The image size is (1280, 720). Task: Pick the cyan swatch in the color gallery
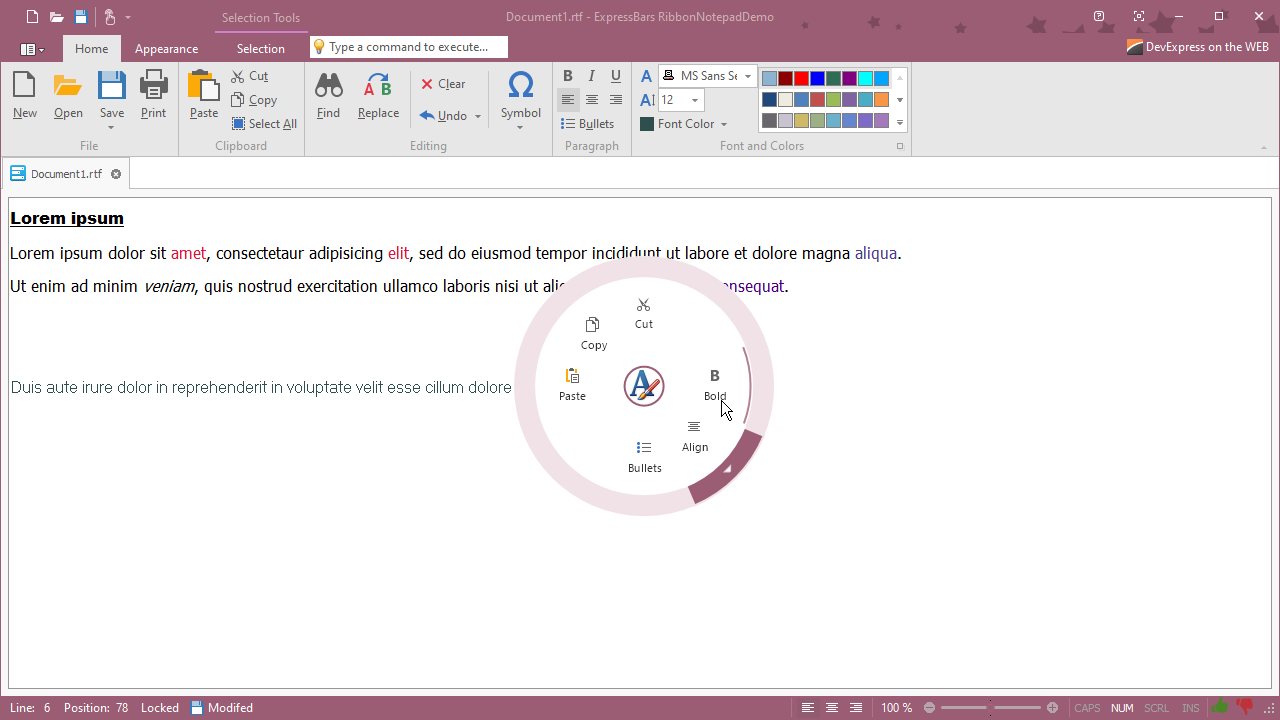tap(865, 78)
